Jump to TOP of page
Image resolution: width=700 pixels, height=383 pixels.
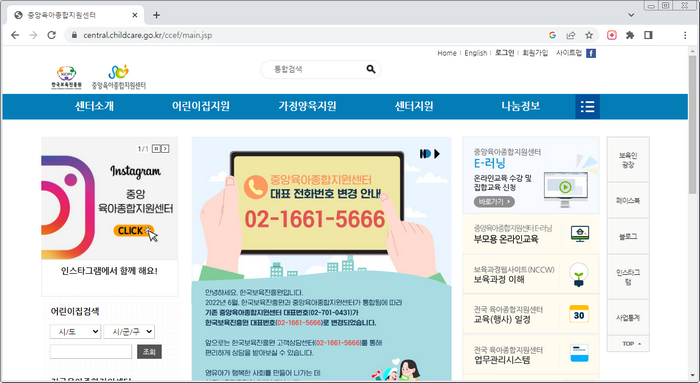click(628, 344)
